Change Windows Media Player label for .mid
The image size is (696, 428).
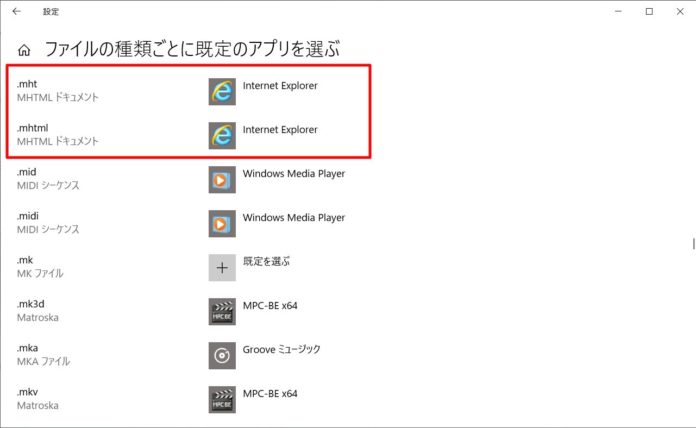[294, 174]
